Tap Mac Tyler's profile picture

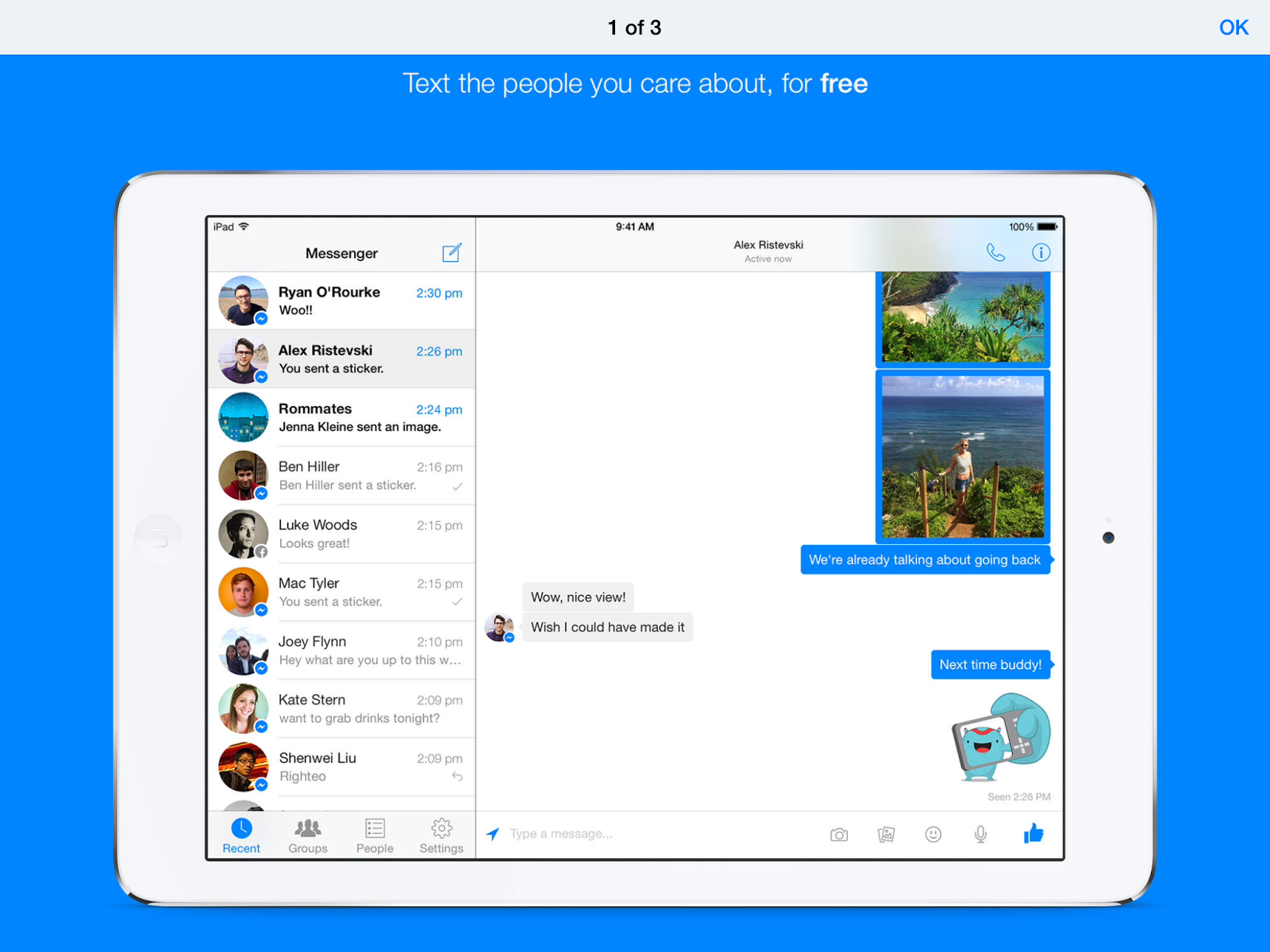coord(243,593)
